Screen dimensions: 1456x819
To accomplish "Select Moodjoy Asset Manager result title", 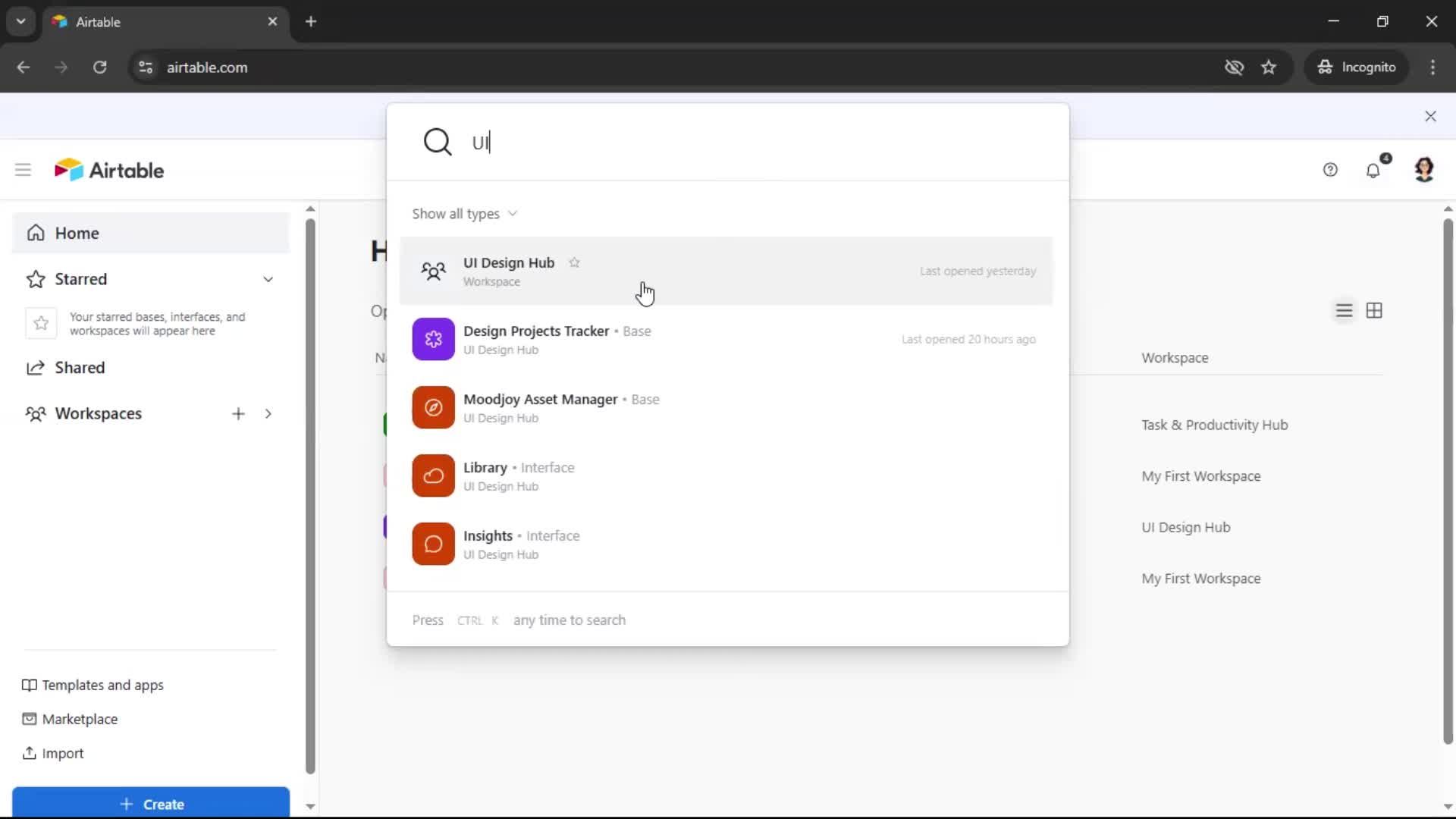I will tap(540, 399).
